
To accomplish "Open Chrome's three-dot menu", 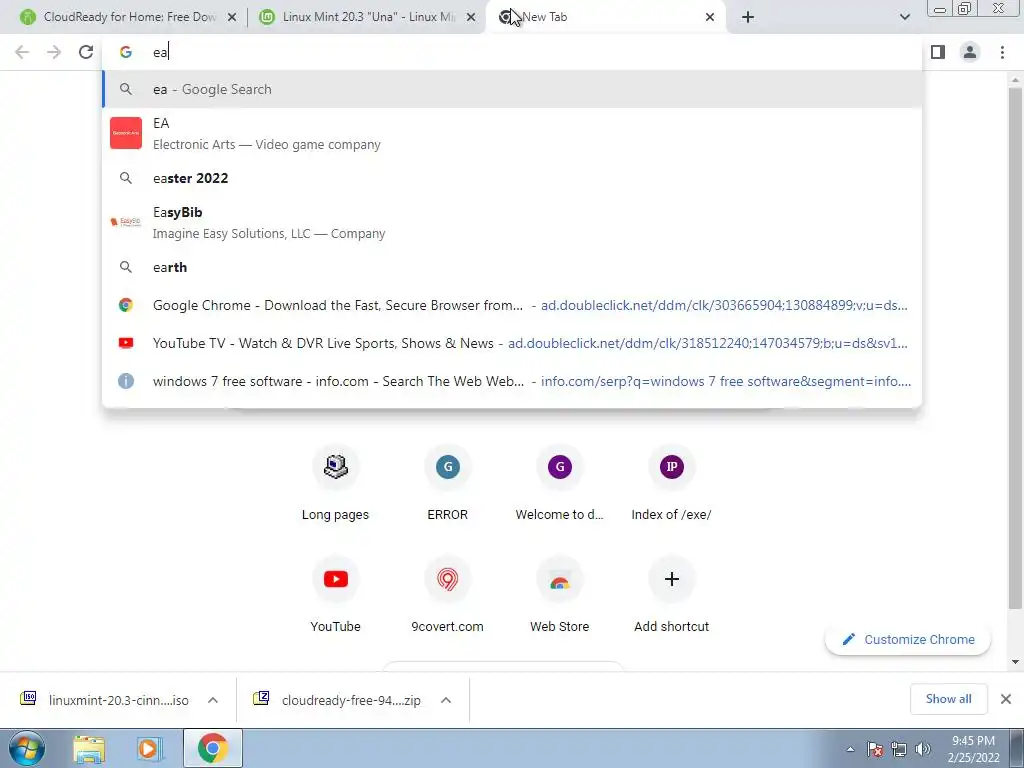I will pyautogui.click(x=1002, y=52).
